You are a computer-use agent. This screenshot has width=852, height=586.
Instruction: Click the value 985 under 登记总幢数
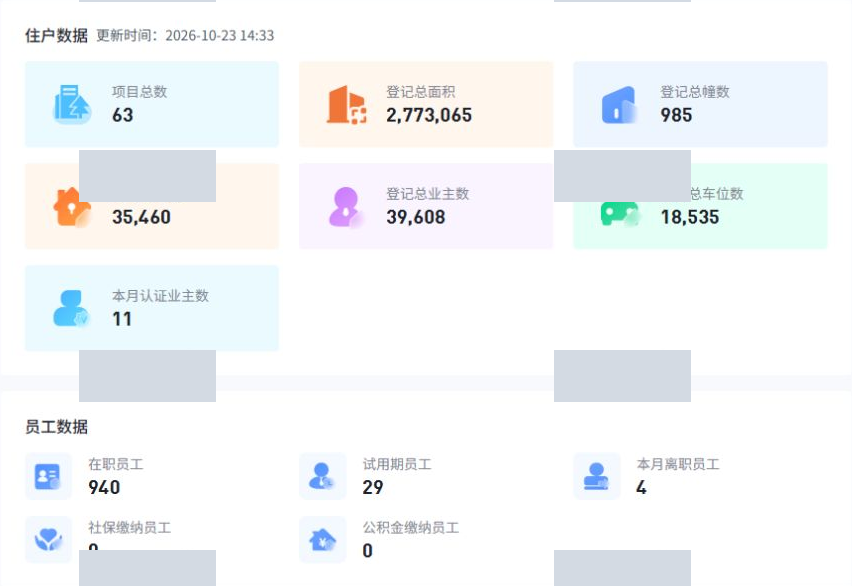pyautogui.click(x=676, y=115)
